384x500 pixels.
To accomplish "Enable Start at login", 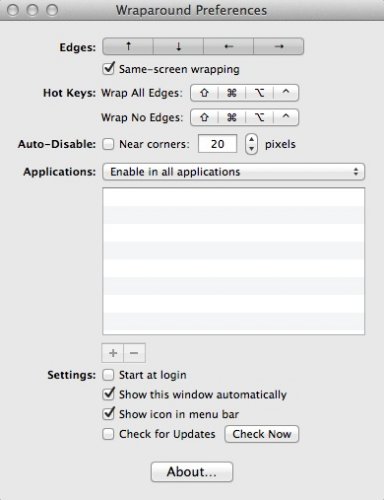I will [x=108, y=375].
